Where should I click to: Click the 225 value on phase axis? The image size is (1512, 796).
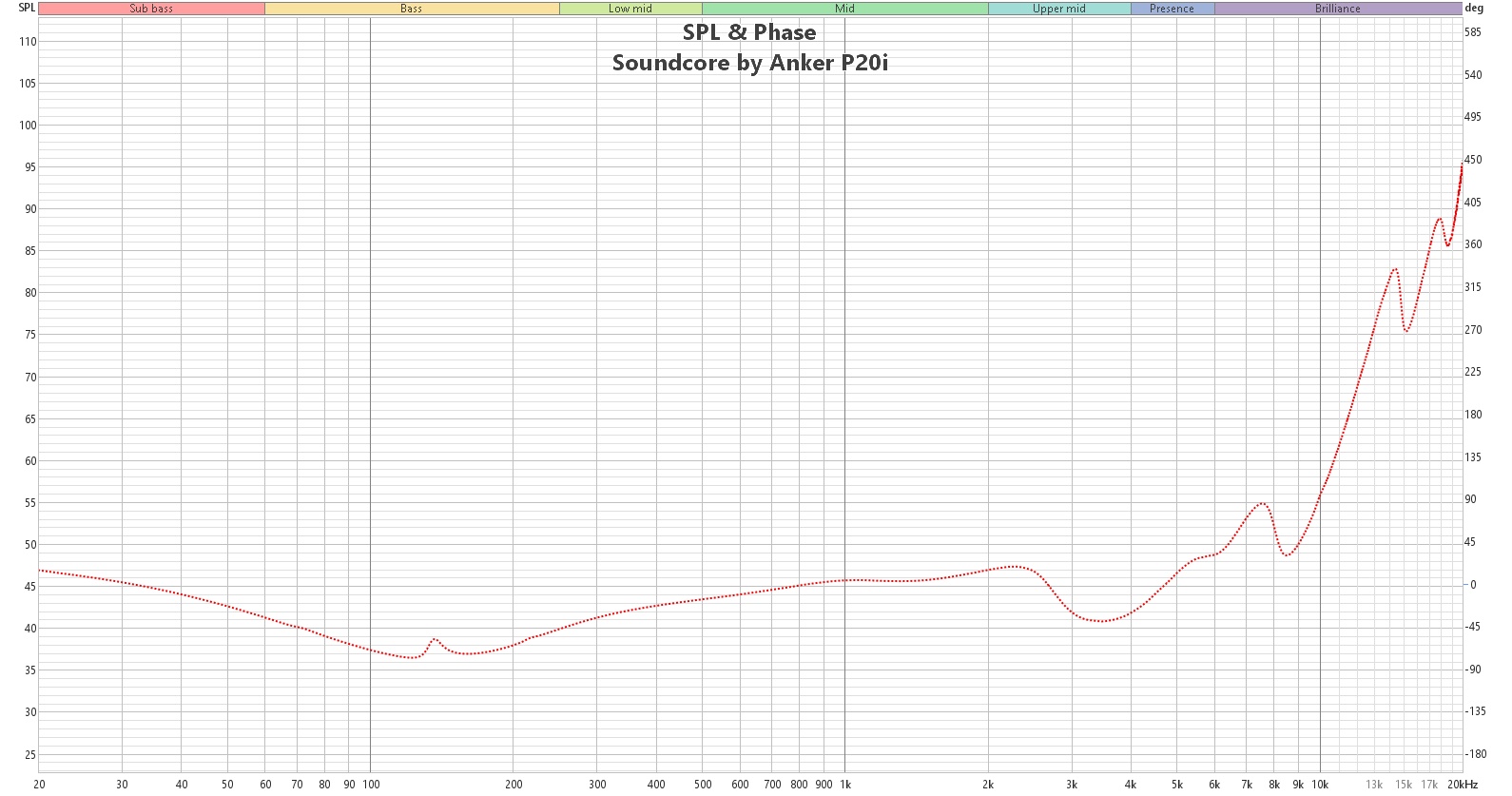click(x=1473, y=372)
